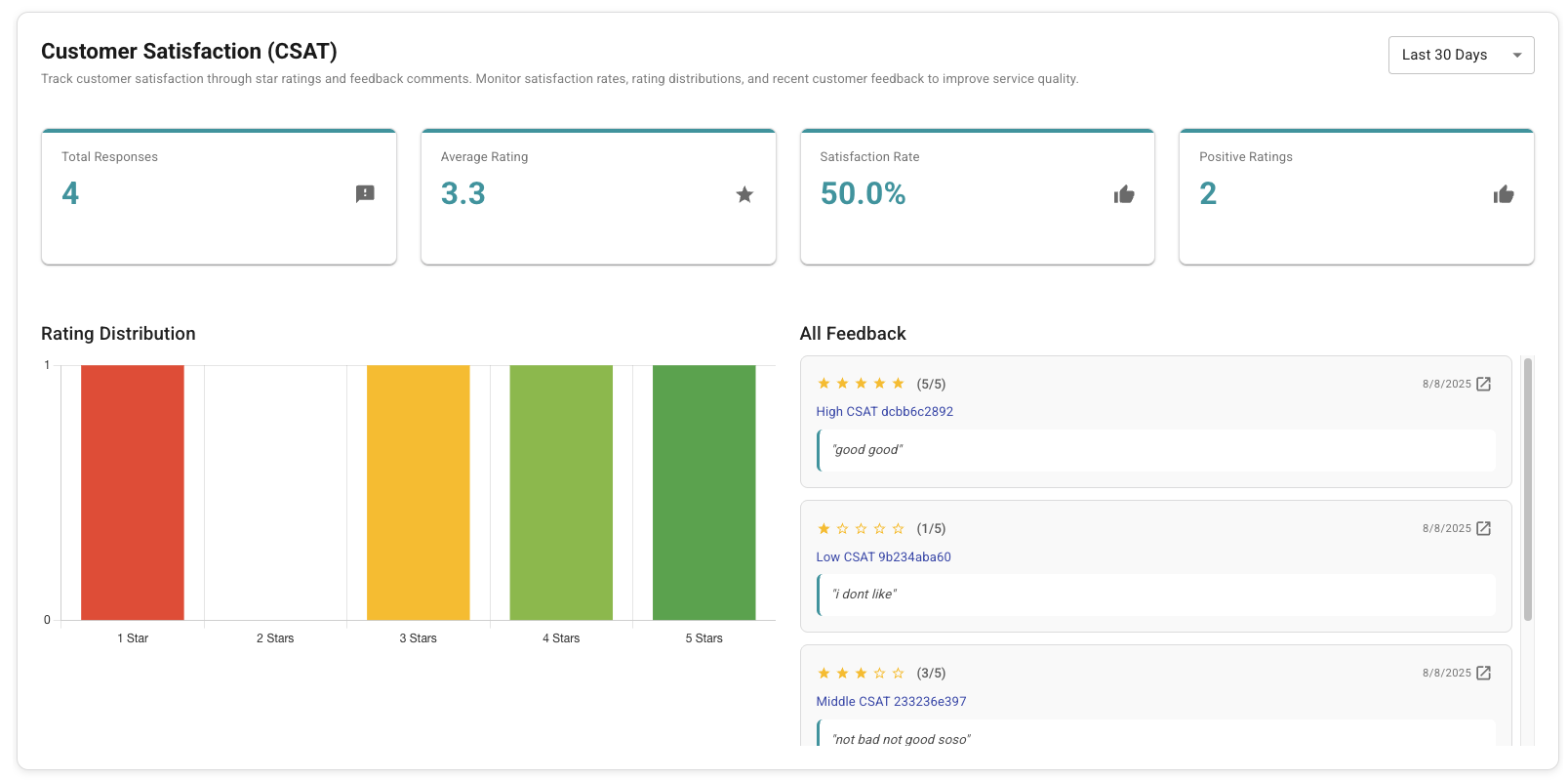Click the star rating in the (3/5) feedback
The height and width of the screenshot is (780, 1568).
(861, 673)
